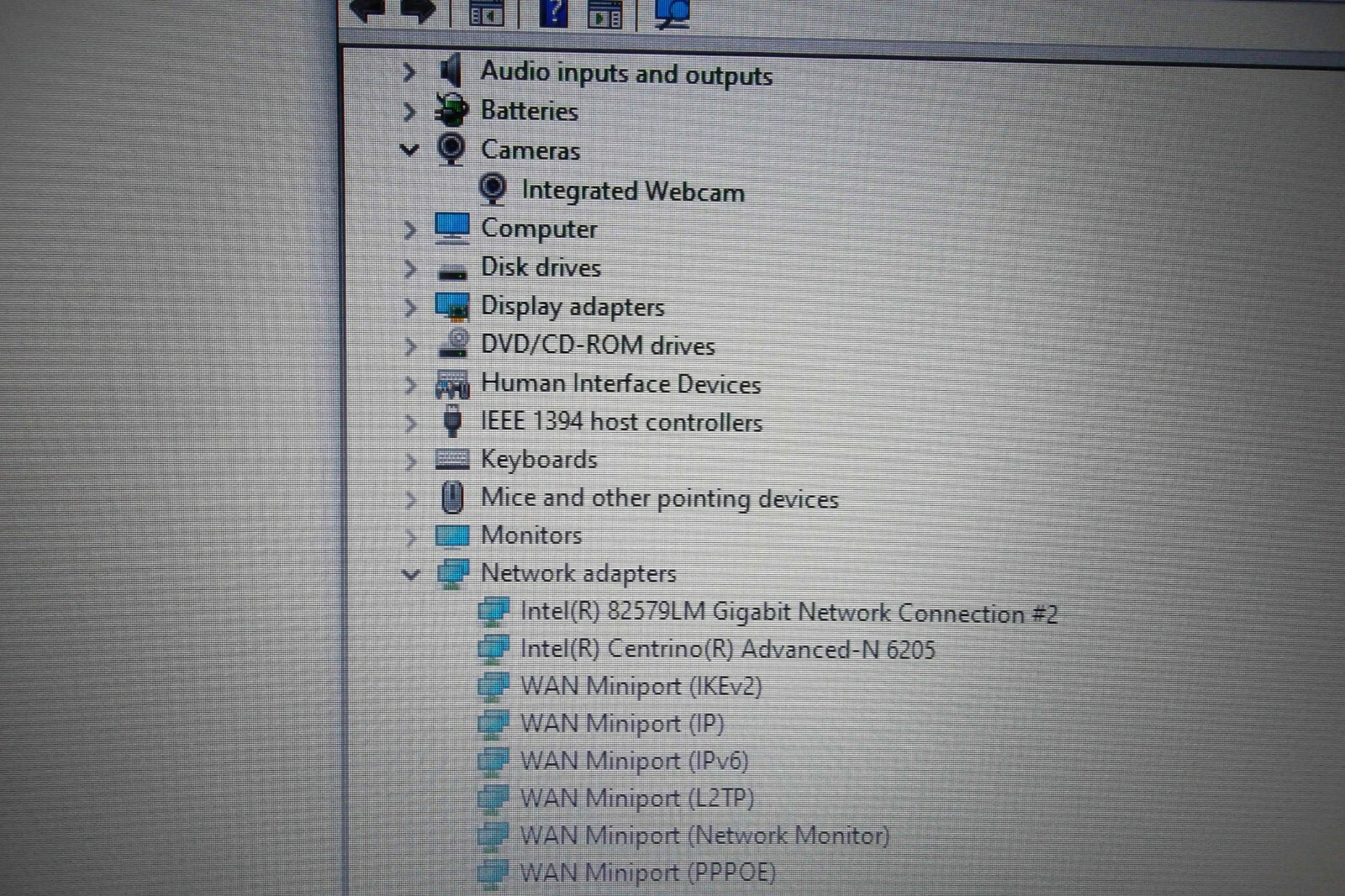Collapse the Network adapters category
The width and height of the screenshot is (1345, 896).
click(x=409, y=575)
